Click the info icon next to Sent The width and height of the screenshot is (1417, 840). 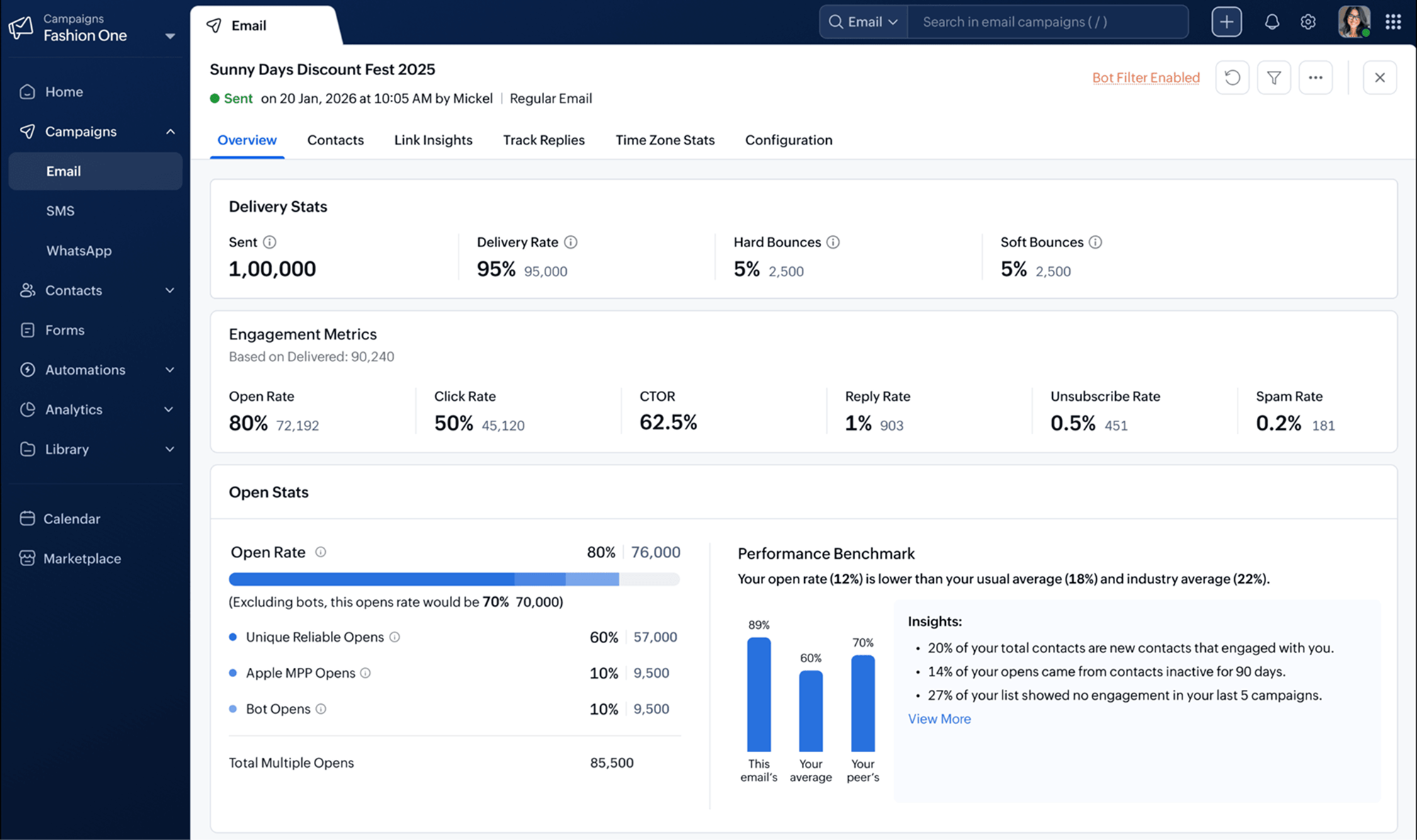coord(269,242)
